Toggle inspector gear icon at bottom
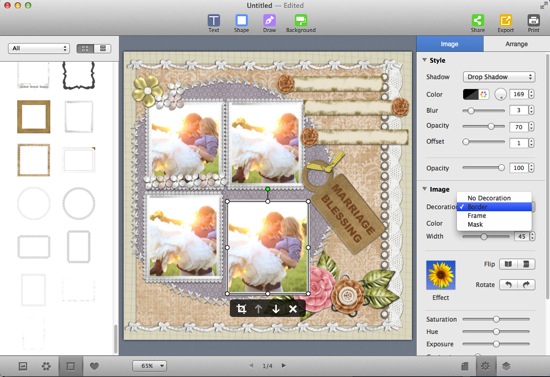The height and width of the screenshot is (377, 550). pyautogui.click(x=485, y=366)
